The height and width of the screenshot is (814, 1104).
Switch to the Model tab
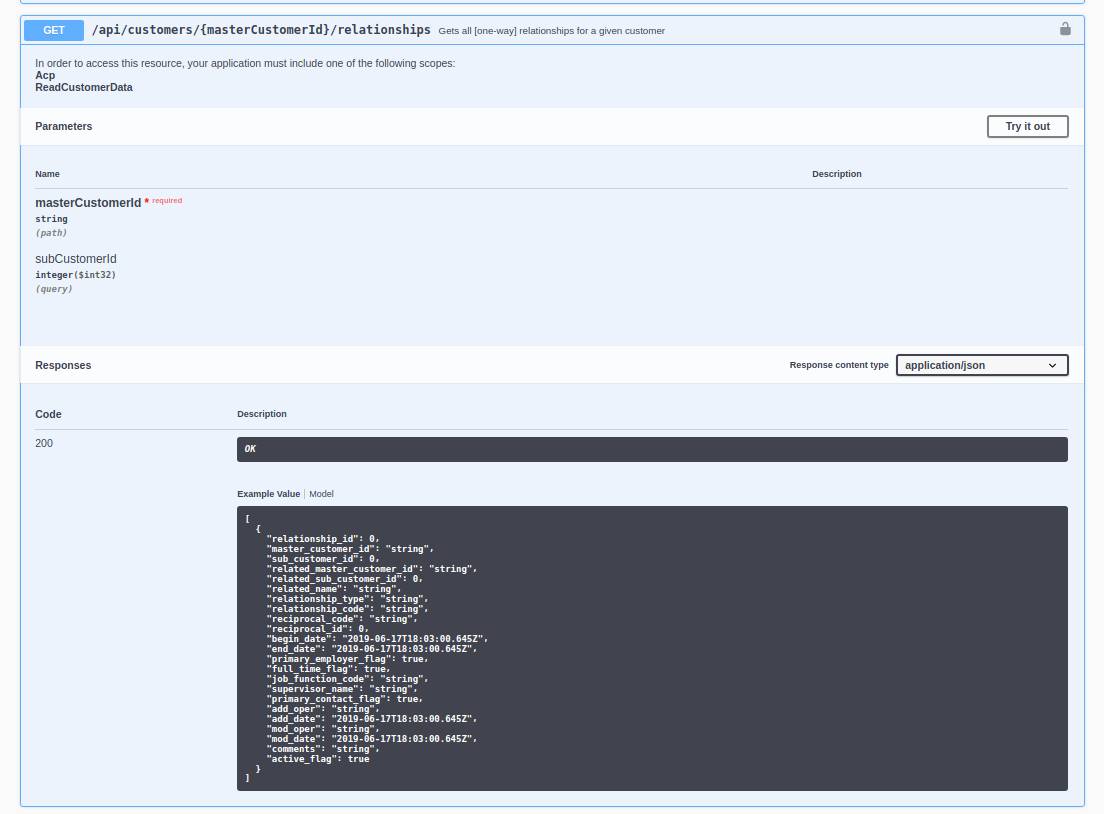coord(321,494)
